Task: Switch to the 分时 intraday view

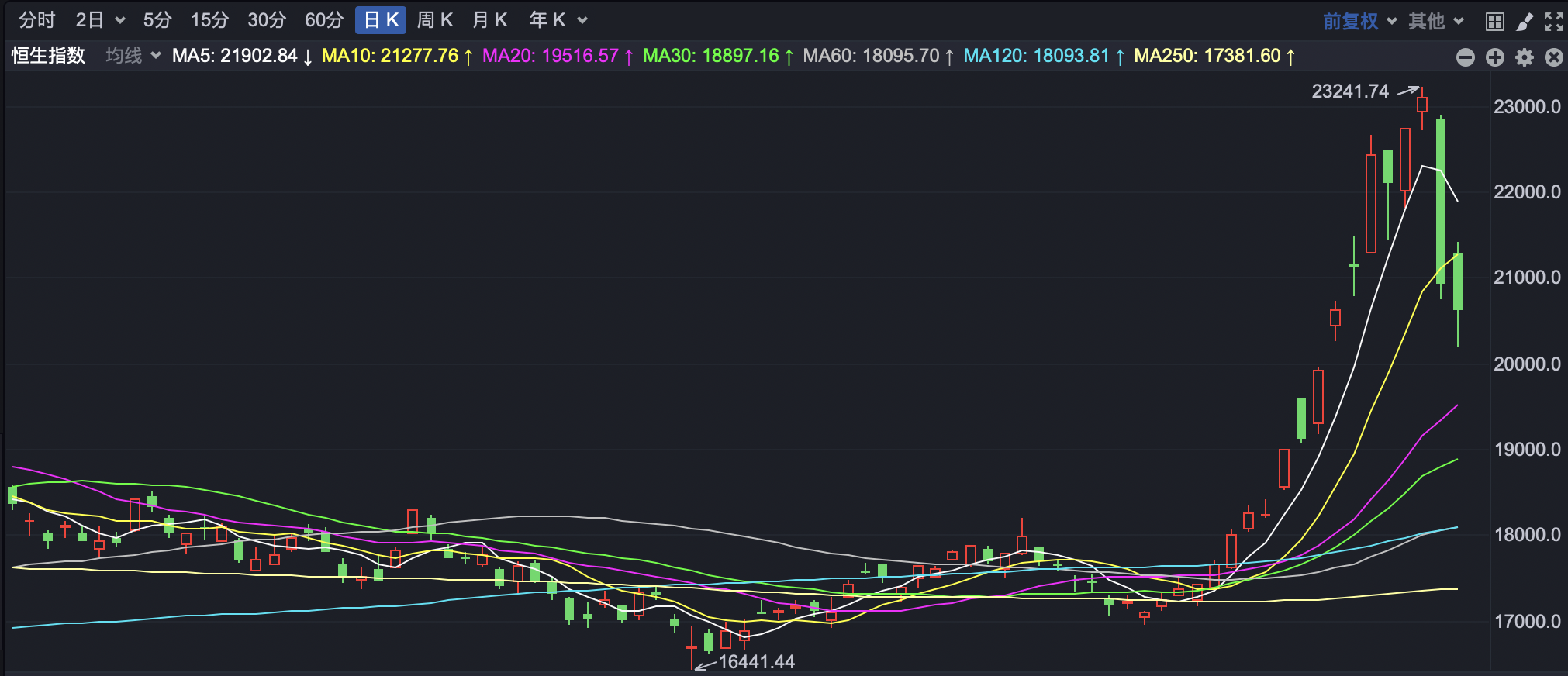Action: [x=36, y=20]
